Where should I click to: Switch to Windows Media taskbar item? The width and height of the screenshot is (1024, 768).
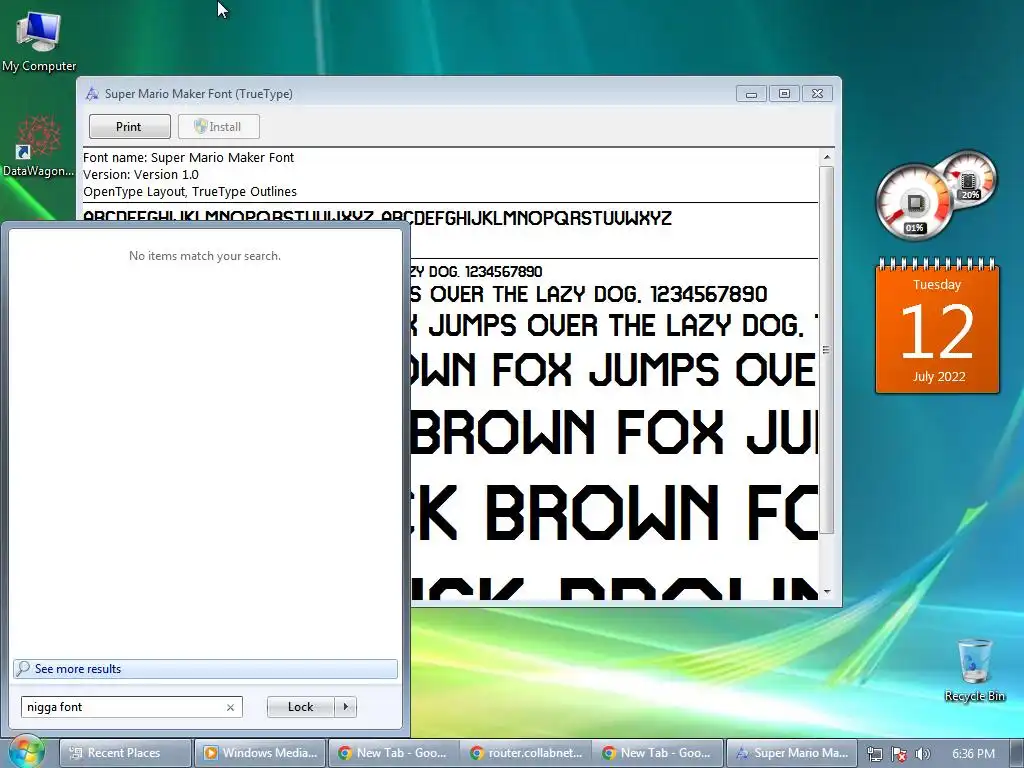260,753
